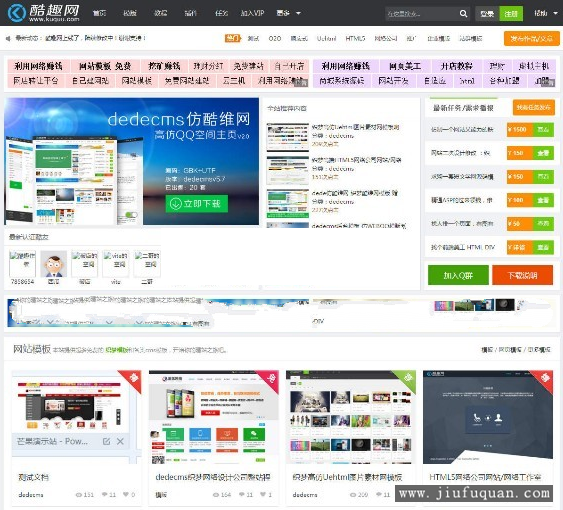563x510 pixels.
Task: Open 测试文档 template card title
Action: 33,477
